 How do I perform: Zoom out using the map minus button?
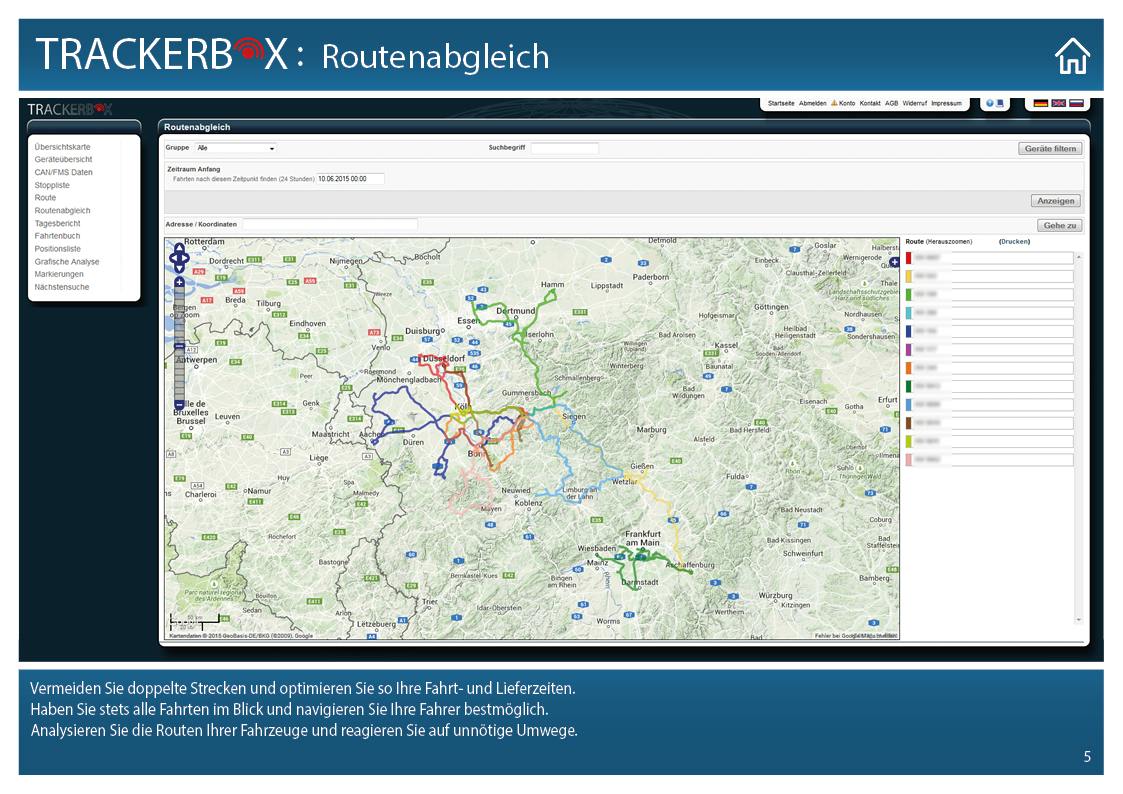(179, 405)
